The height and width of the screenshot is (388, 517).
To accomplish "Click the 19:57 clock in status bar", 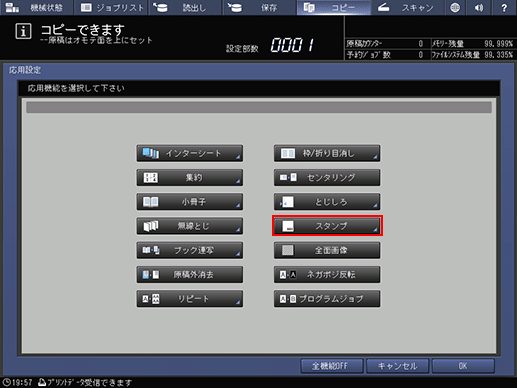I will click(17, 382).
